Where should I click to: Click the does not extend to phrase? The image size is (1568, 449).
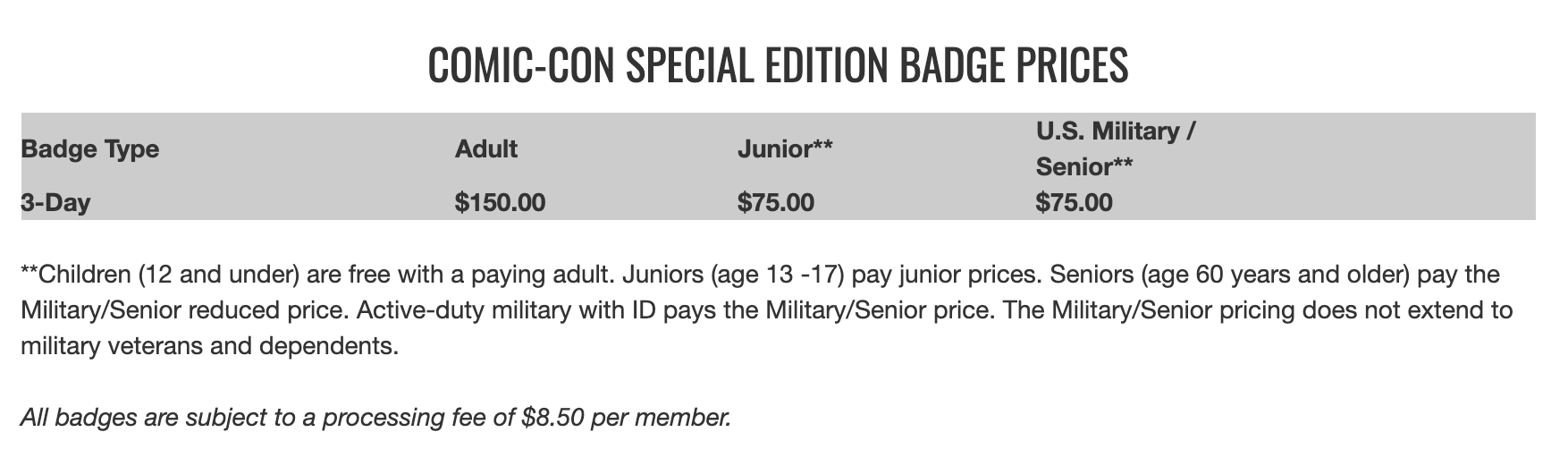1406,310
